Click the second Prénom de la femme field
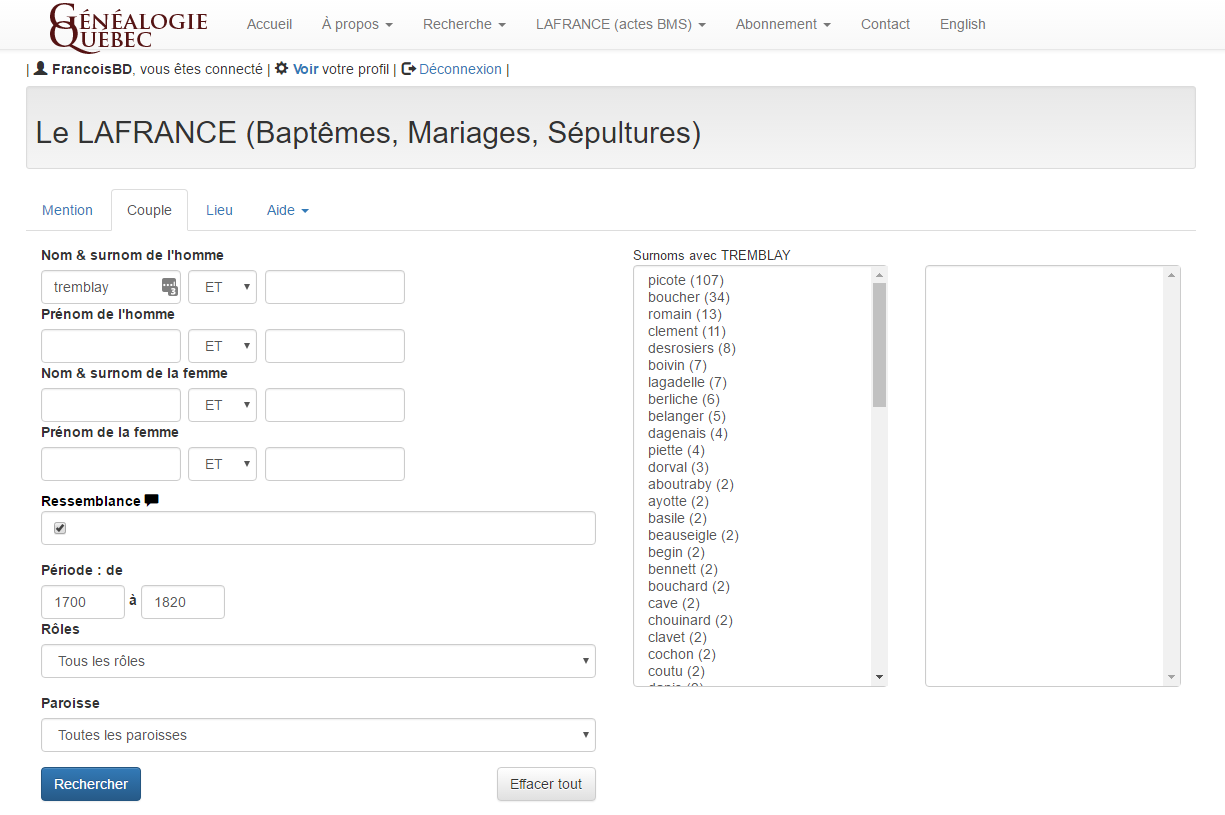 pos(335,464)
